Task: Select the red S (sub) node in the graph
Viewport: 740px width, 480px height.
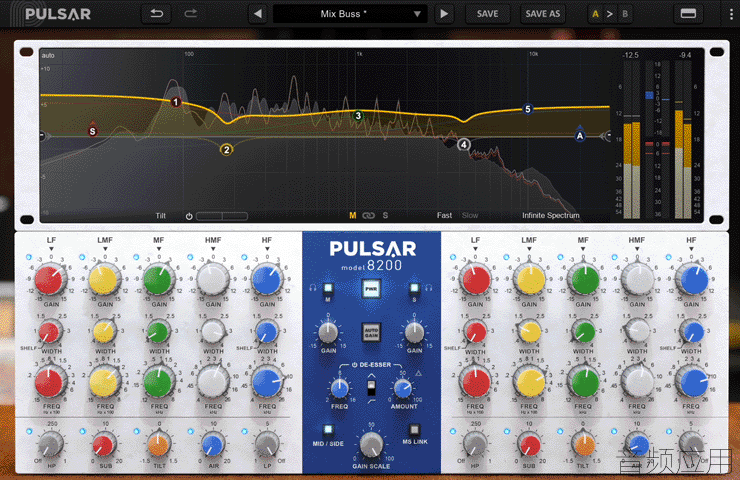Action: point(92,131)
